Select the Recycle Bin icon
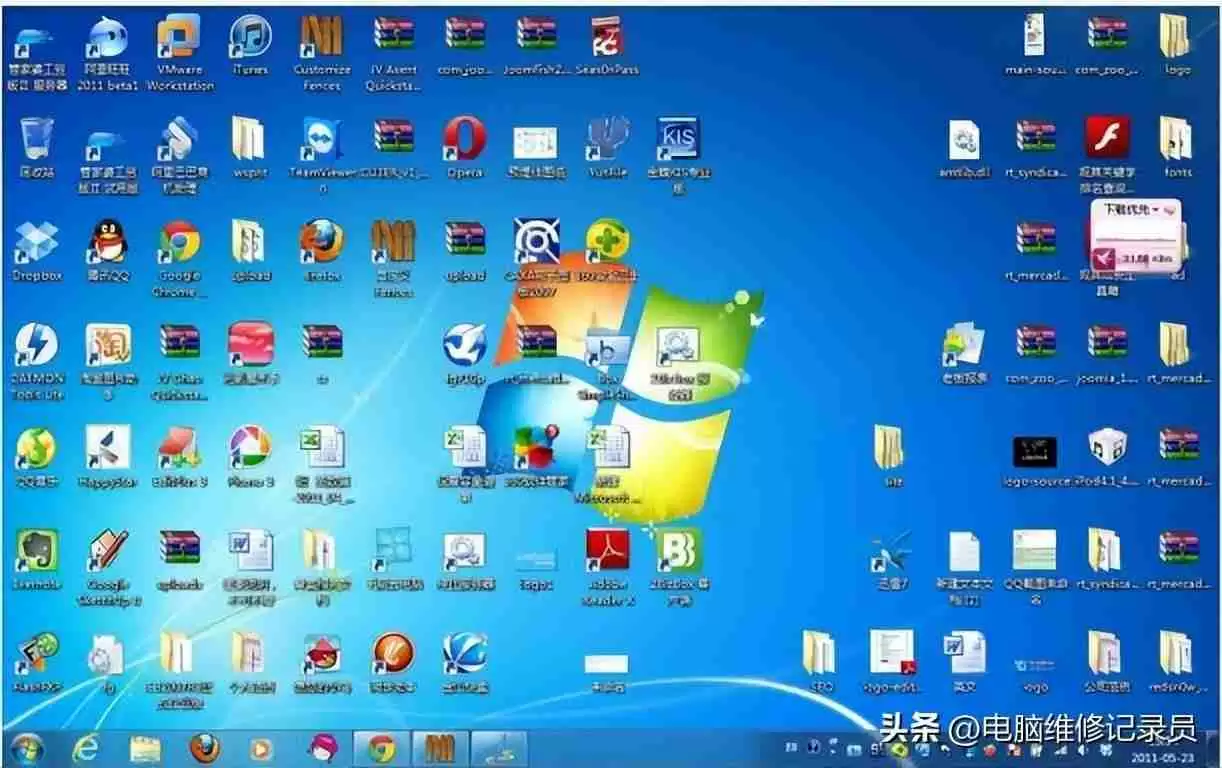The width and height of the screenshot is (1222, 768). tap(36, 140)
